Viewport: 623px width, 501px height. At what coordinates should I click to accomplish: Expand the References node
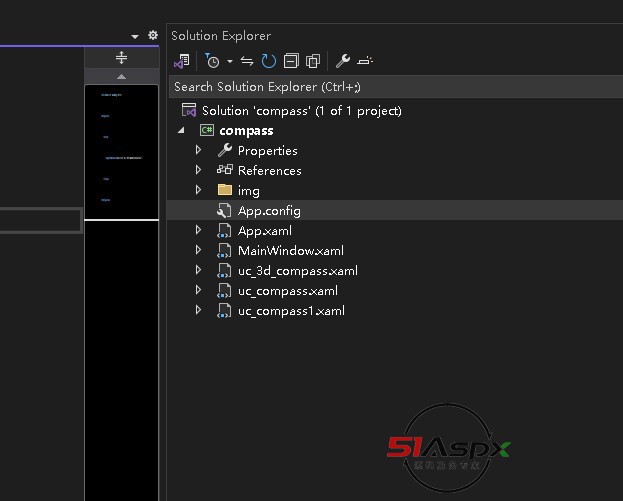pyautogui.click(x=198, y=170)
